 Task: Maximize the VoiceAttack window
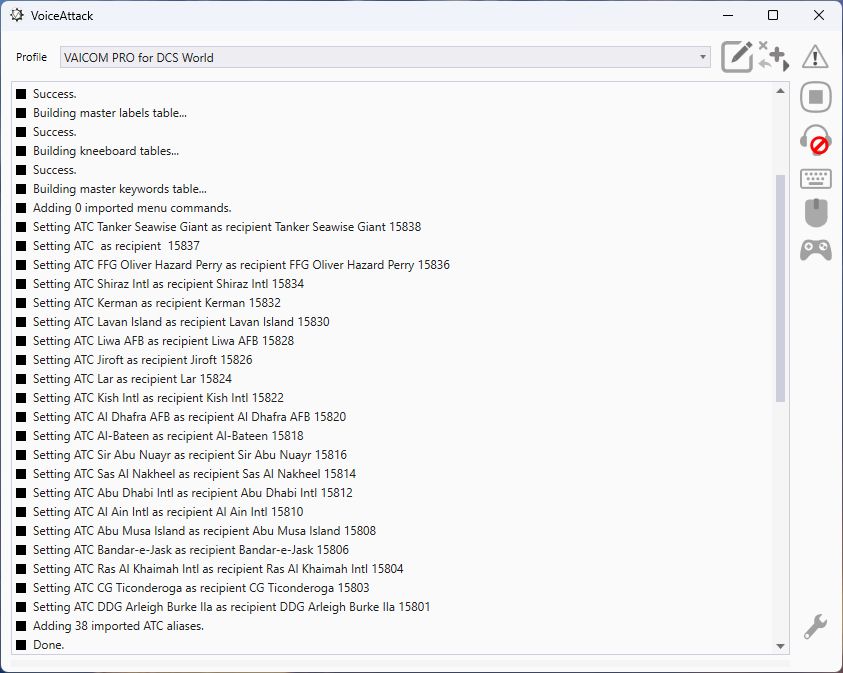point(773,15)
